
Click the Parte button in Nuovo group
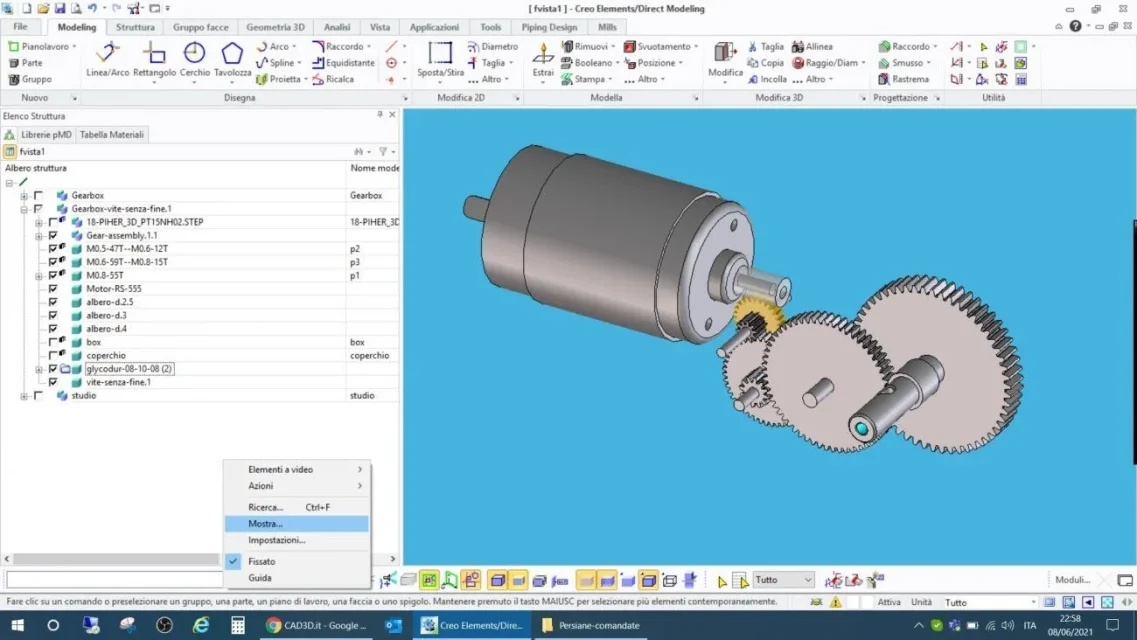(x=26, y=63)
